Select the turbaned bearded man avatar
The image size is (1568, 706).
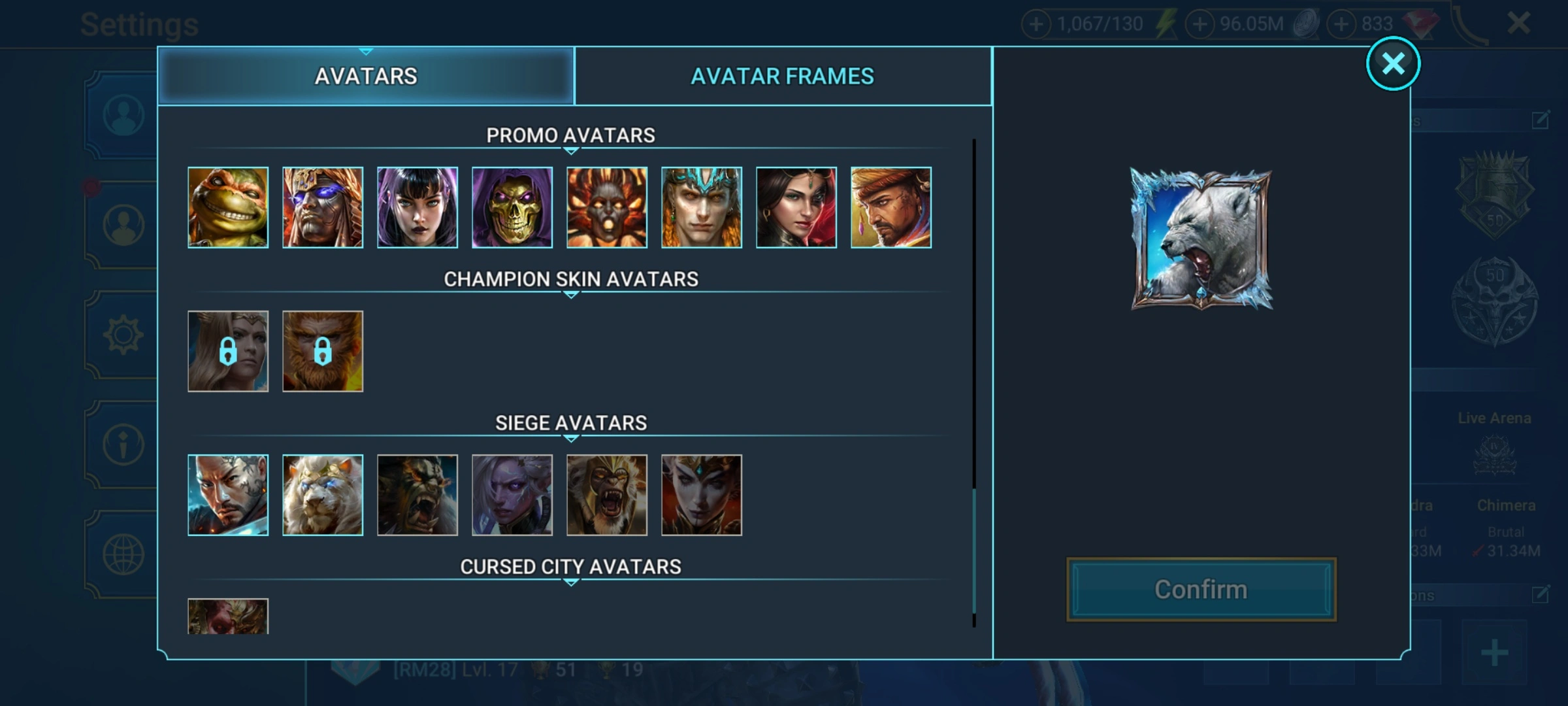(x=891, y=207)
